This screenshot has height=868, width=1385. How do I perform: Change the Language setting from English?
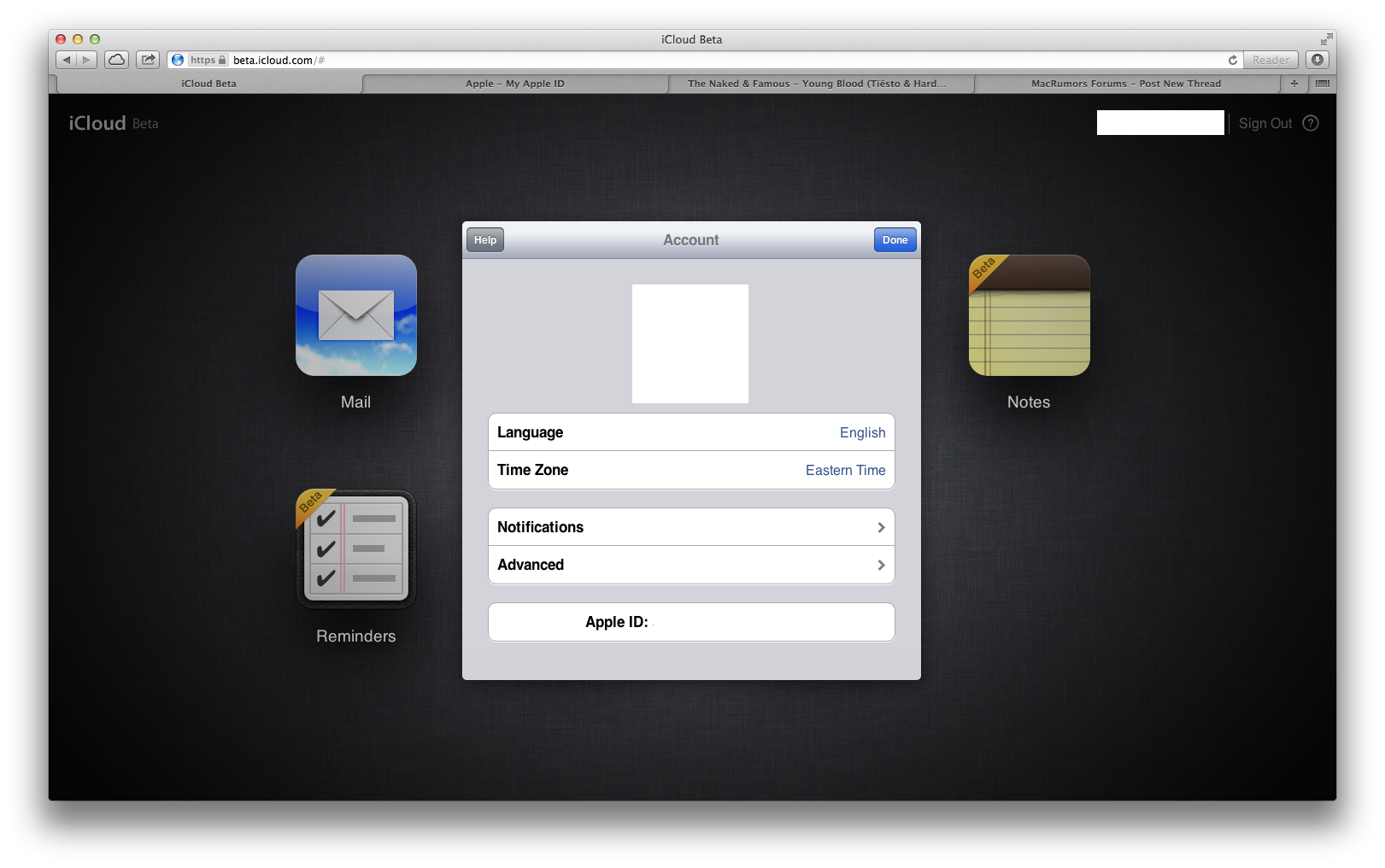pos(691,432)
